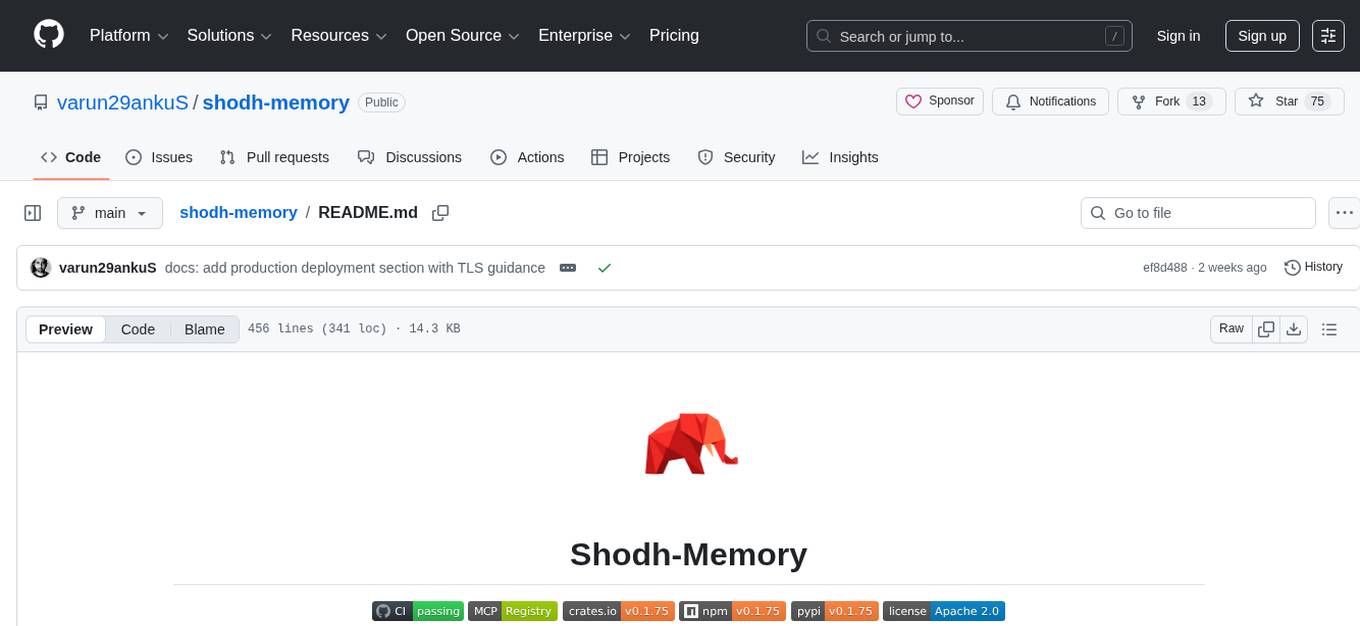Image resolution: width=1360 pixels, height=626 pixels.
Task: Open the main branch selector
Action: pos(109,213)
